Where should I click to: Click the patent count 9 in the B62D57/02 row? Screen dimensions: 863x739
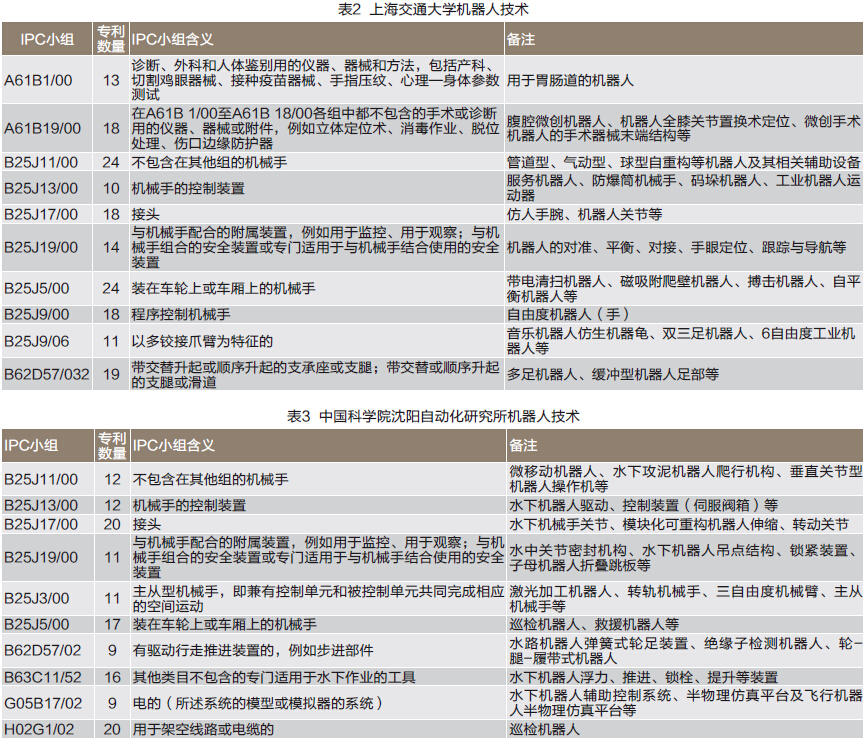tap(112, 650)
